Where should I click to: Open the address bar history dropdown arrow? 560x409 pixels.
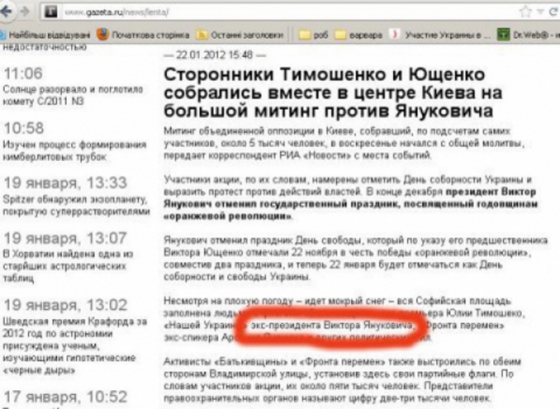tap(540, 12)
